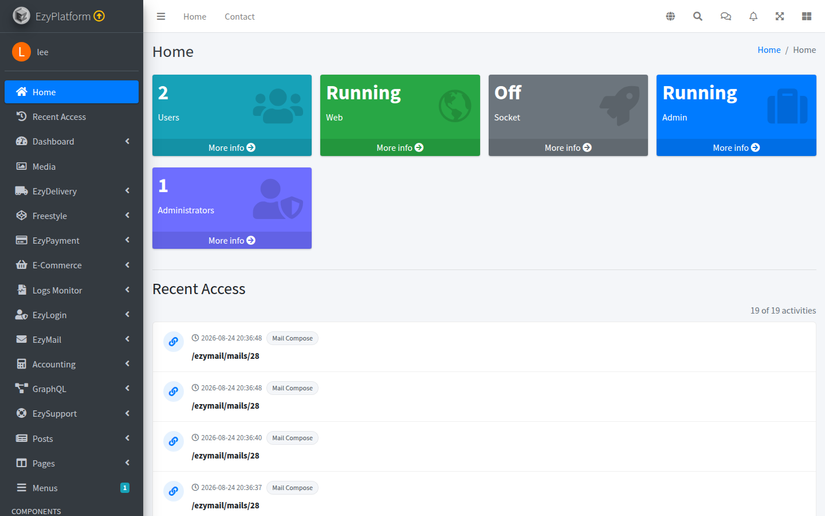Open the notifications bell icon
Screen dimensions: 825x516
[x=753, y=16]
